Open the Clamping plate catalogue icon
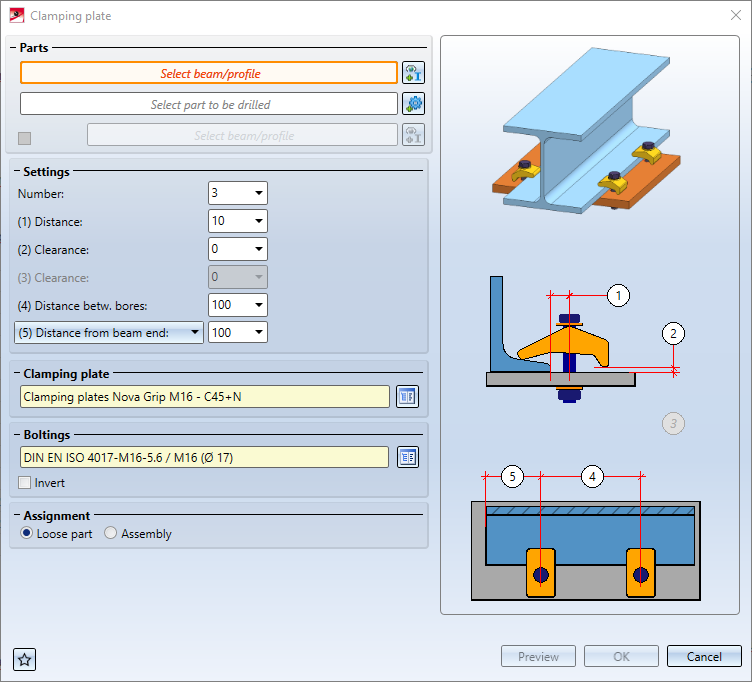Screen dimensions: 752x682 tap(407, 397)
